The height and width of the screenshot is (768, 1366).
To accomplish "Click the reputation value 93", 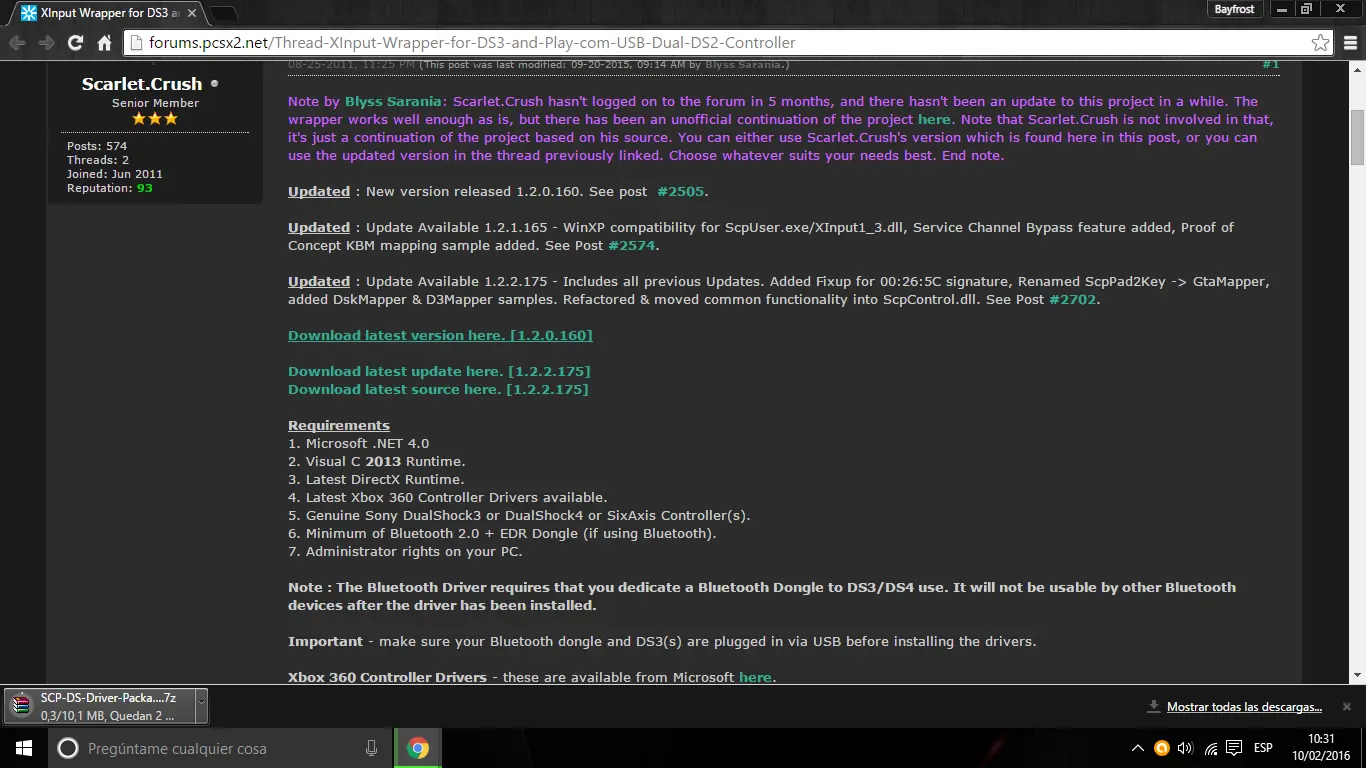I will click(x=145, y=188).
